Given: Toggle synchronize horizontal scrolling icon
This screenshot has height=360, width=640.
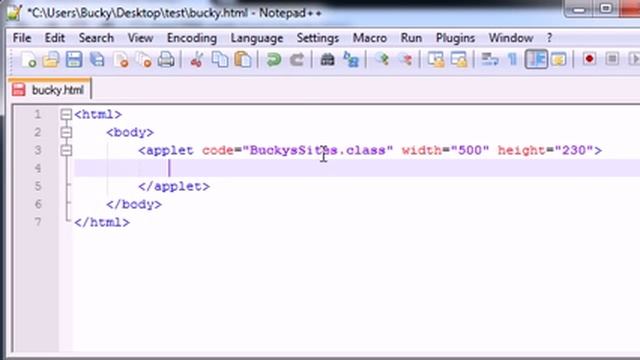Looking at the screenshot, I should 459,60.
